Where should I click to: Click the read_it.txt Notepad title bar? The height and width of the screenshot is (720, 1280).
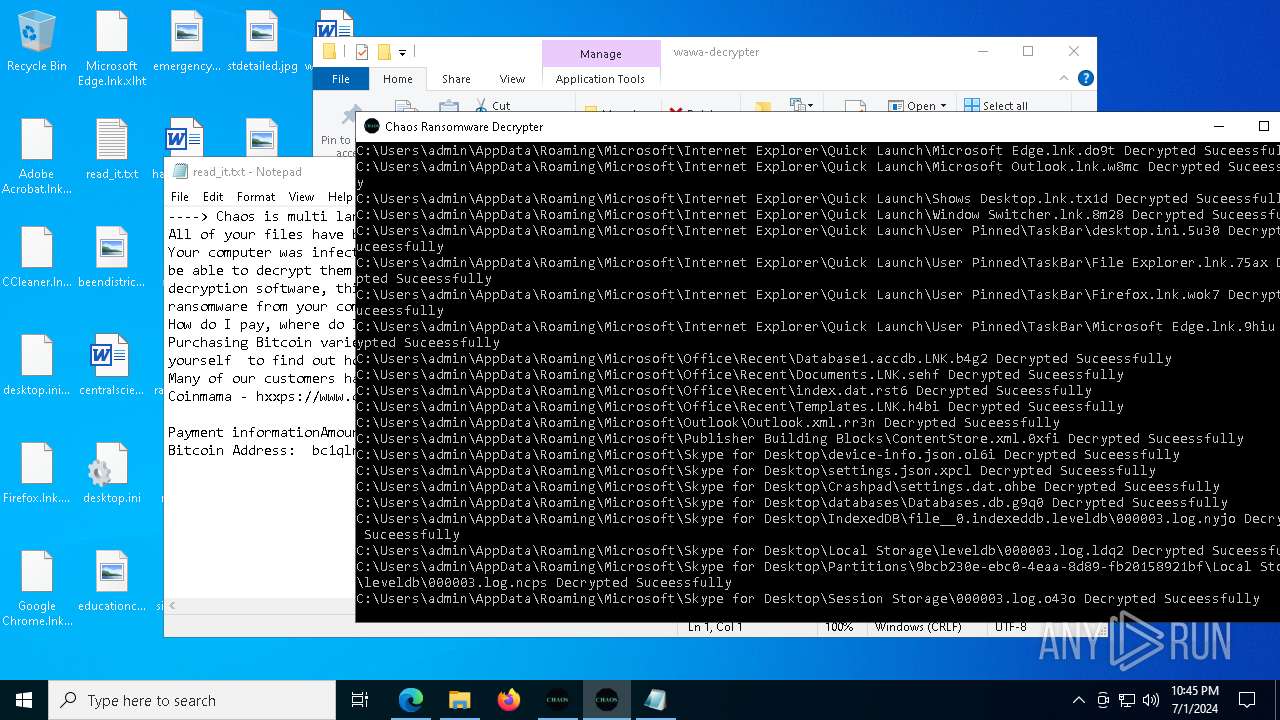click(260, 172)
